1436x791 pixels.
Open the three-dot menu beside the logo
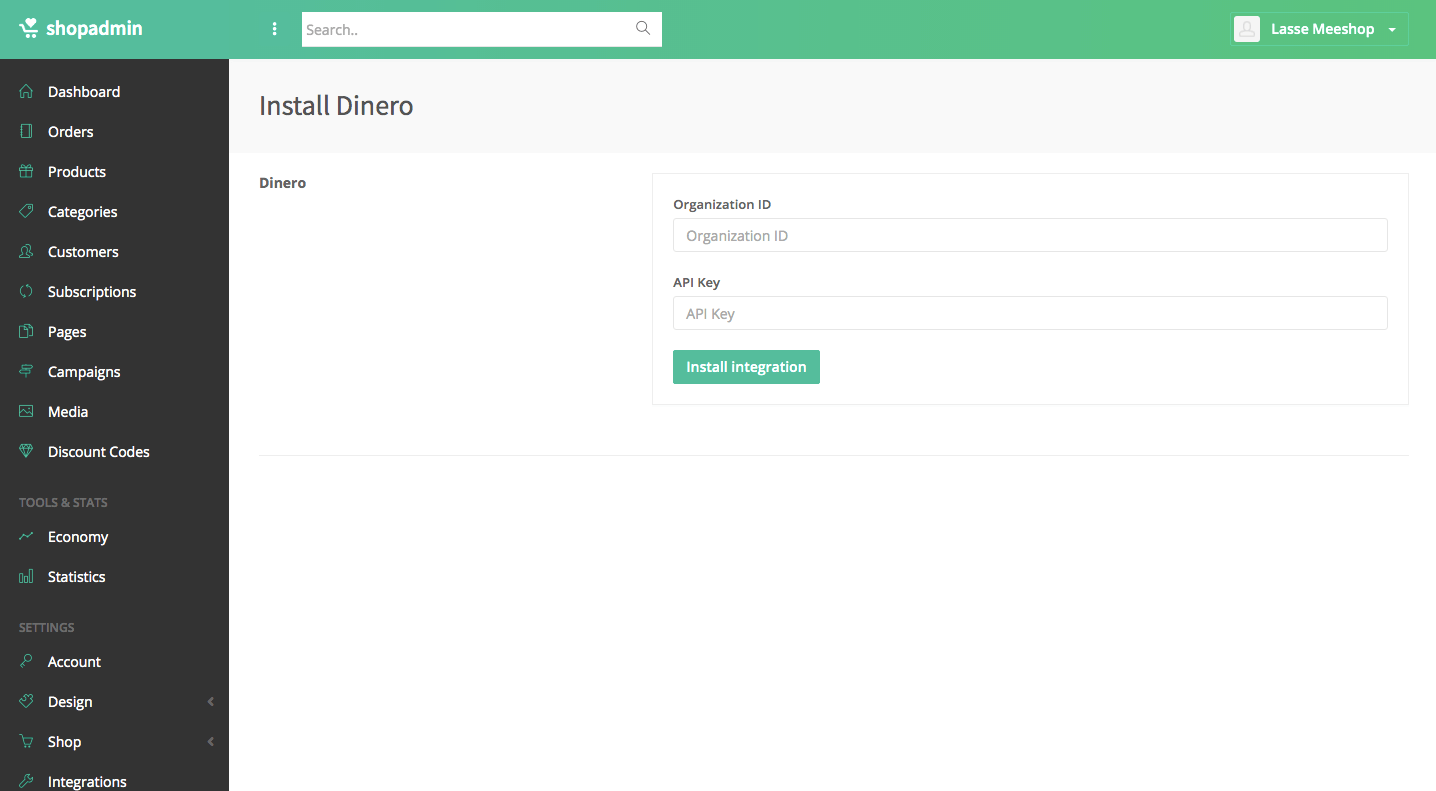click(x=275, y=29)
